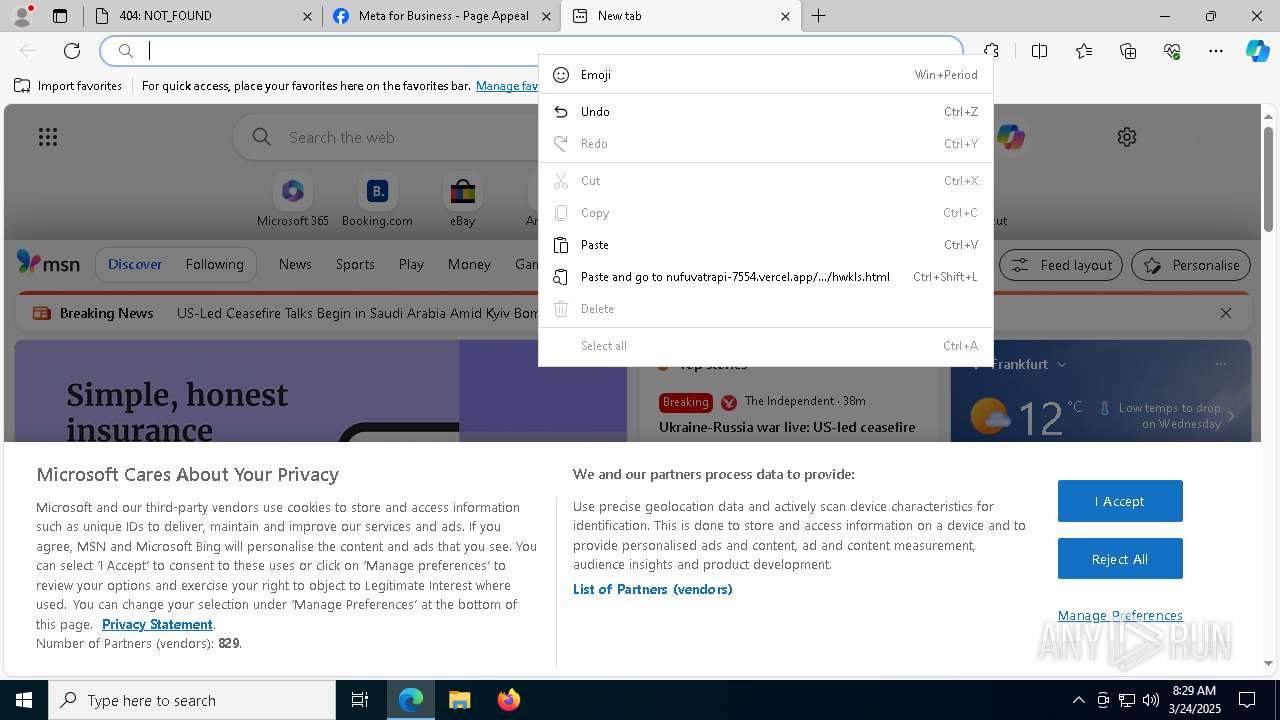Choose Emoji from the context menu

point(766,75)
